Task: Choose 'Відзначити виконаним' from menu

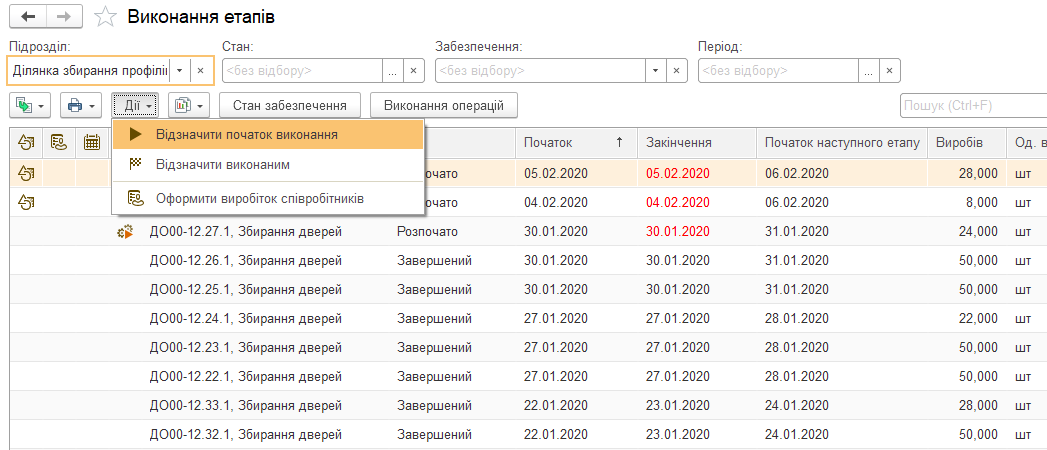Action: pyautogui.click(x=222, y=164)
